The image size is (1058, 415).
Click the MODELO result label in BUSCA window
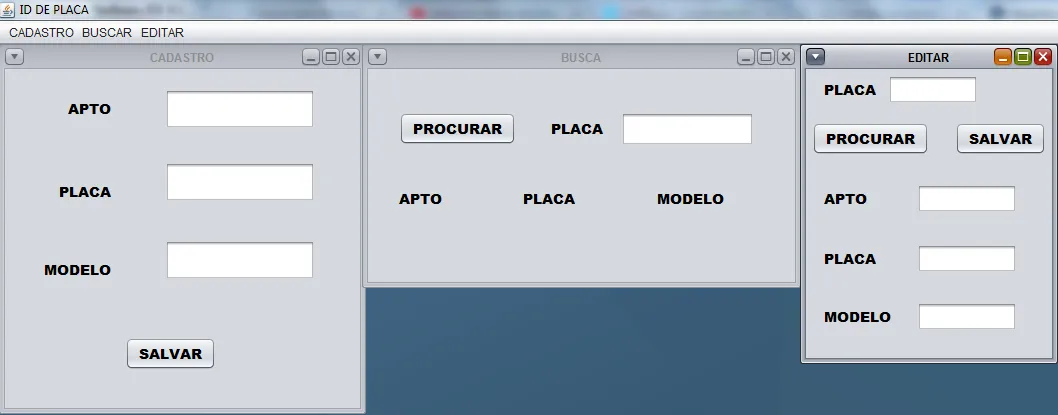point(690,199)
